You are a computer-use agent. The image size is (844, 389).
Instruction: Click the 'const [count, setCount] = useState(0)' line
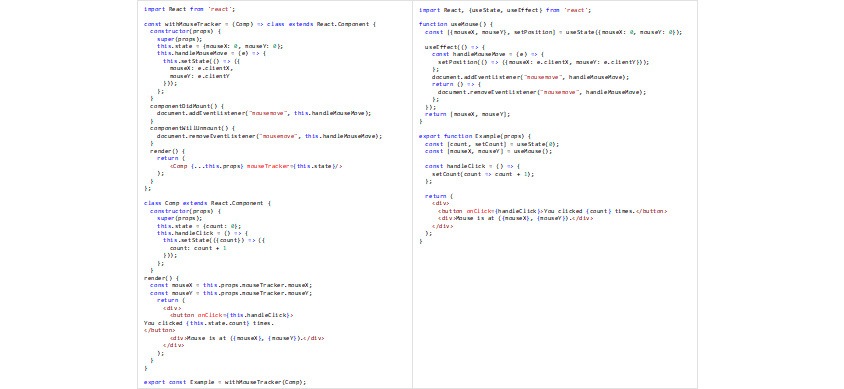492,144
